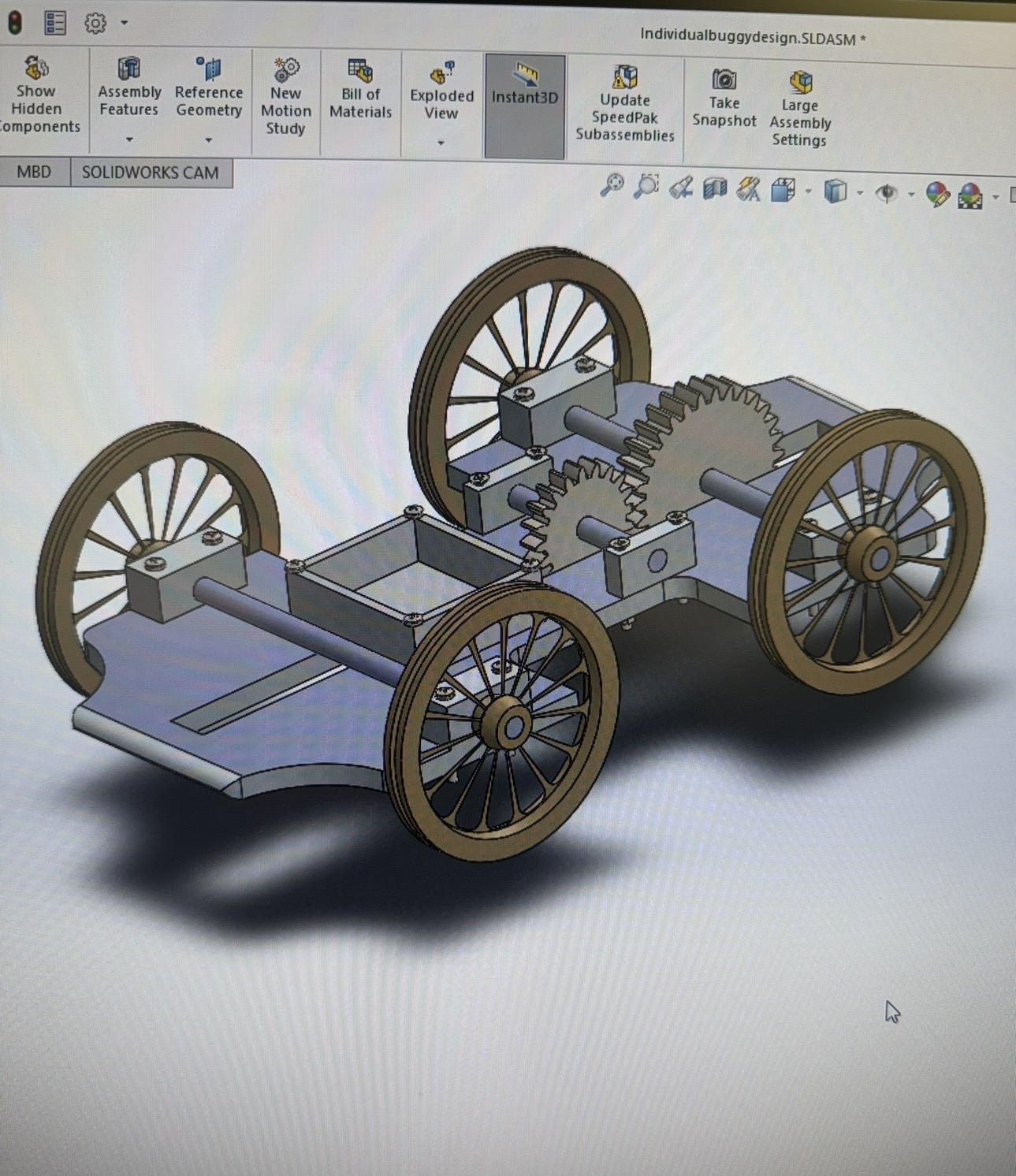Expand the Assembly Features dropdown
Viewport: 1016px width, 1176px height.
(x=129, y=140)
